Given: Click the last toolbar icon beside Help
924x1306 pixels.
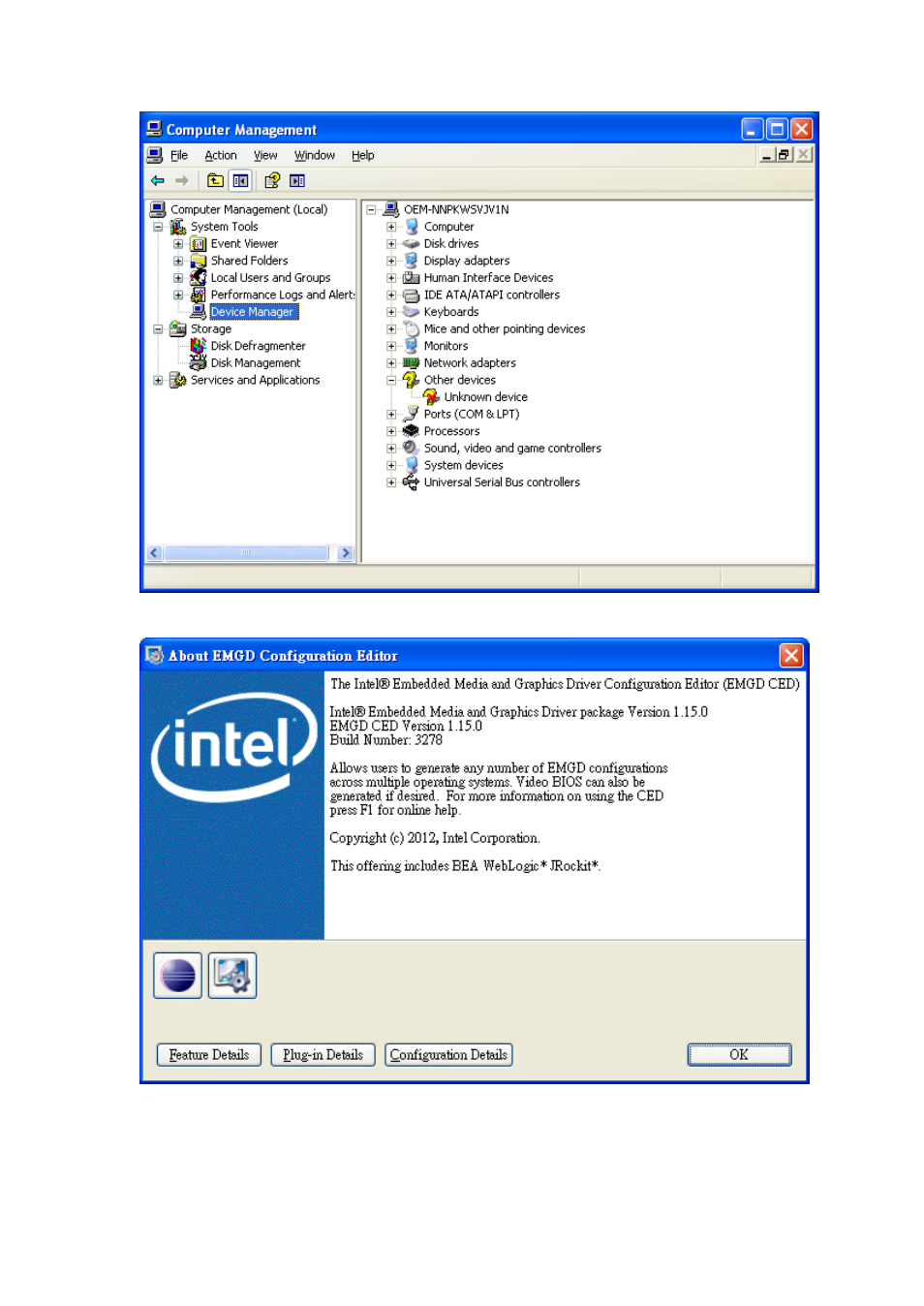Looking at the screenshot, I should coord(297,181).
